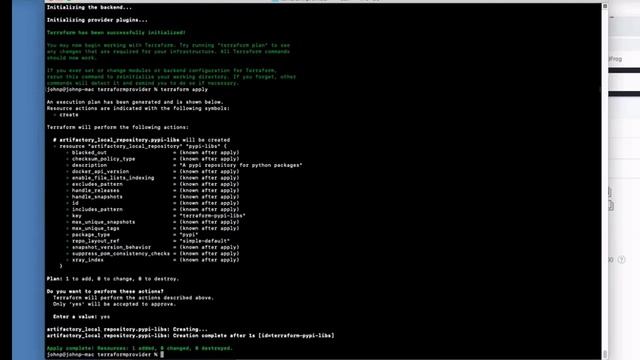The image size is (640, 360).
Task: Click 'Terraform will perform the following actions:' line
Action: tap(118, 127)
